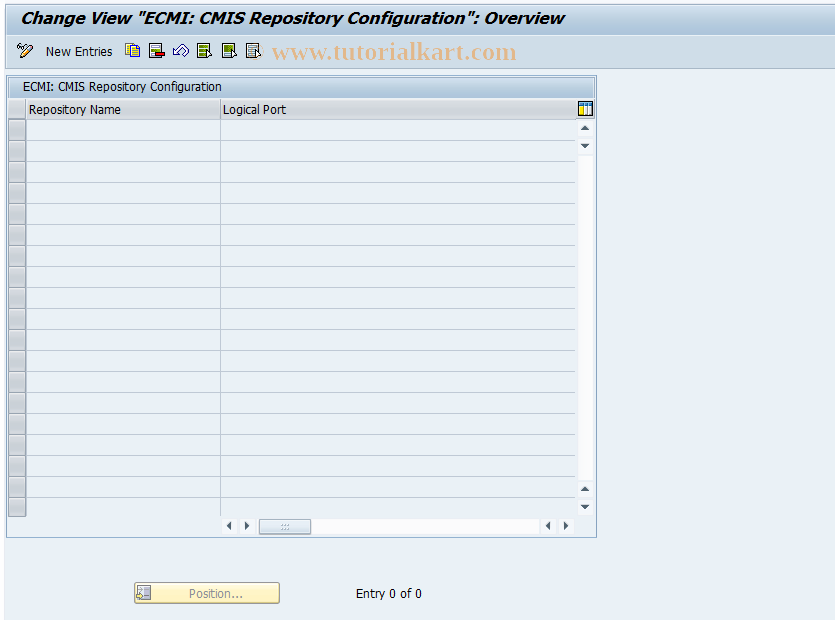Image resolution: width=835 pixels, height=620 pixels.
Task: Click the top scroll-up arrow of vertical scrollbar
Action: click(x=585, y=128)
